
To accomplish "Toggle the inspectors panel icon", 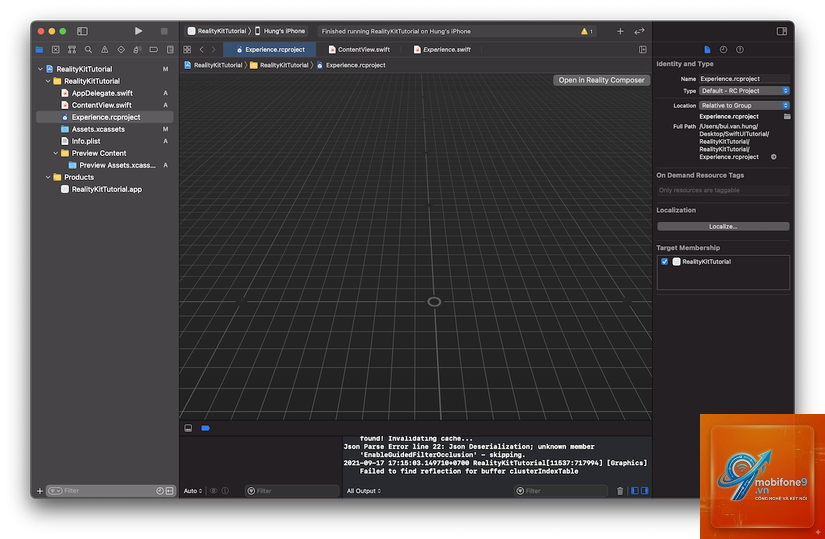I will point(782,31).
